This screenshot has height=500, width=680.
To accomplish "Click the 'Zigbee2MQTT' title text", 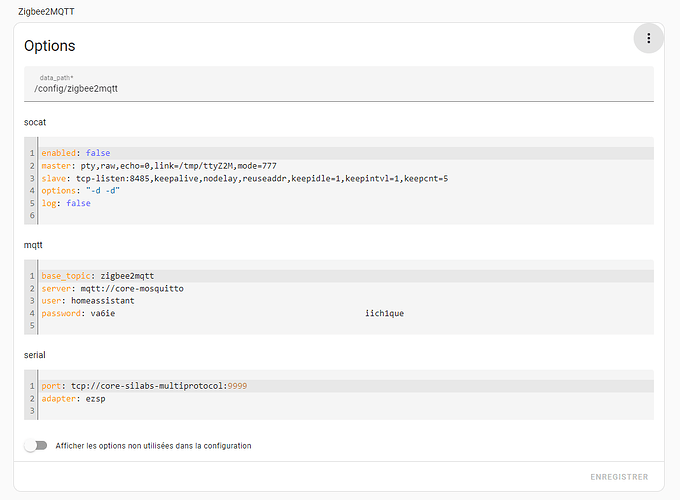I will click(x=46, y=12).
